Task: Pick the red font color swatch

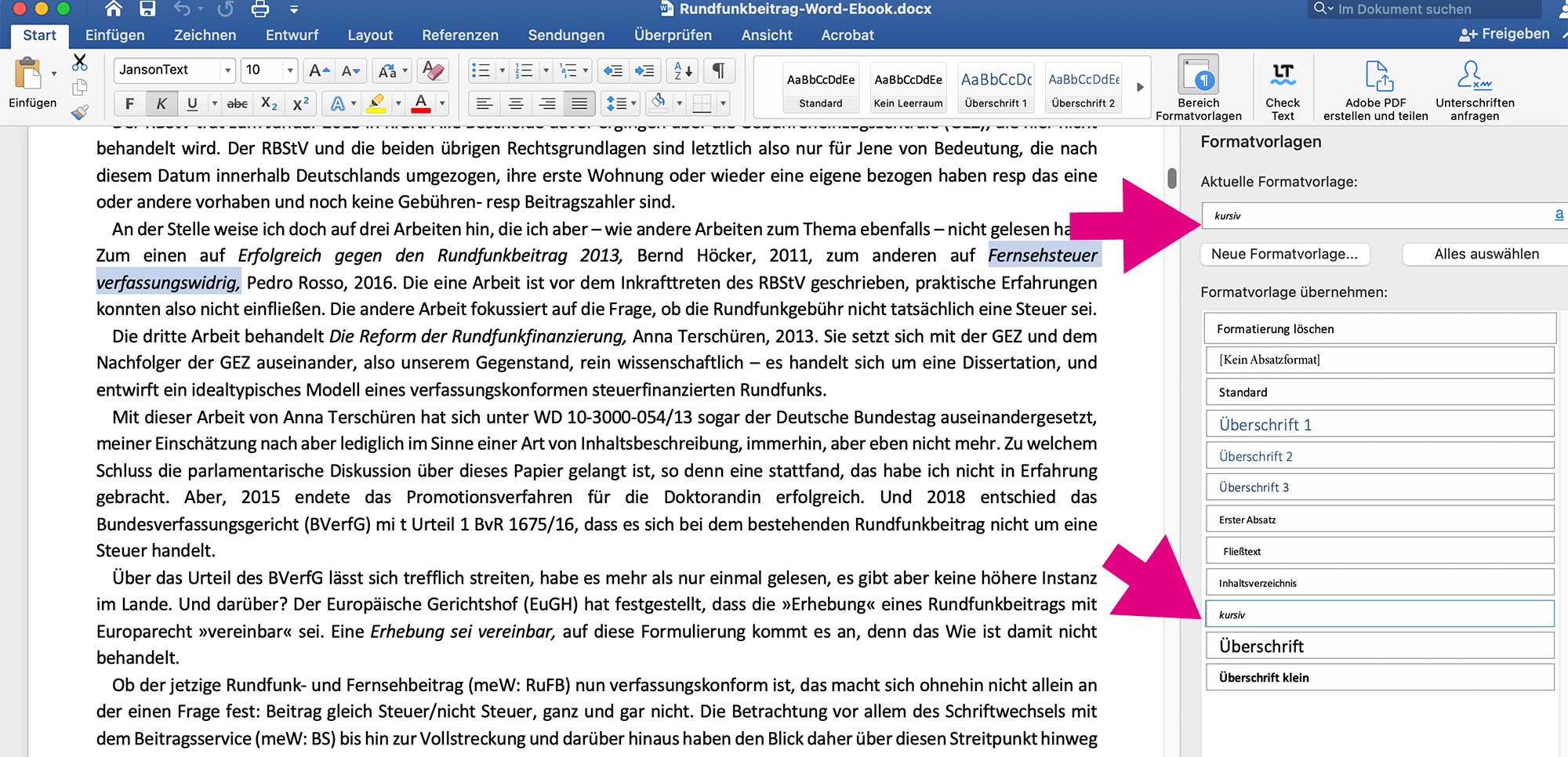Action: pos(421,103)
